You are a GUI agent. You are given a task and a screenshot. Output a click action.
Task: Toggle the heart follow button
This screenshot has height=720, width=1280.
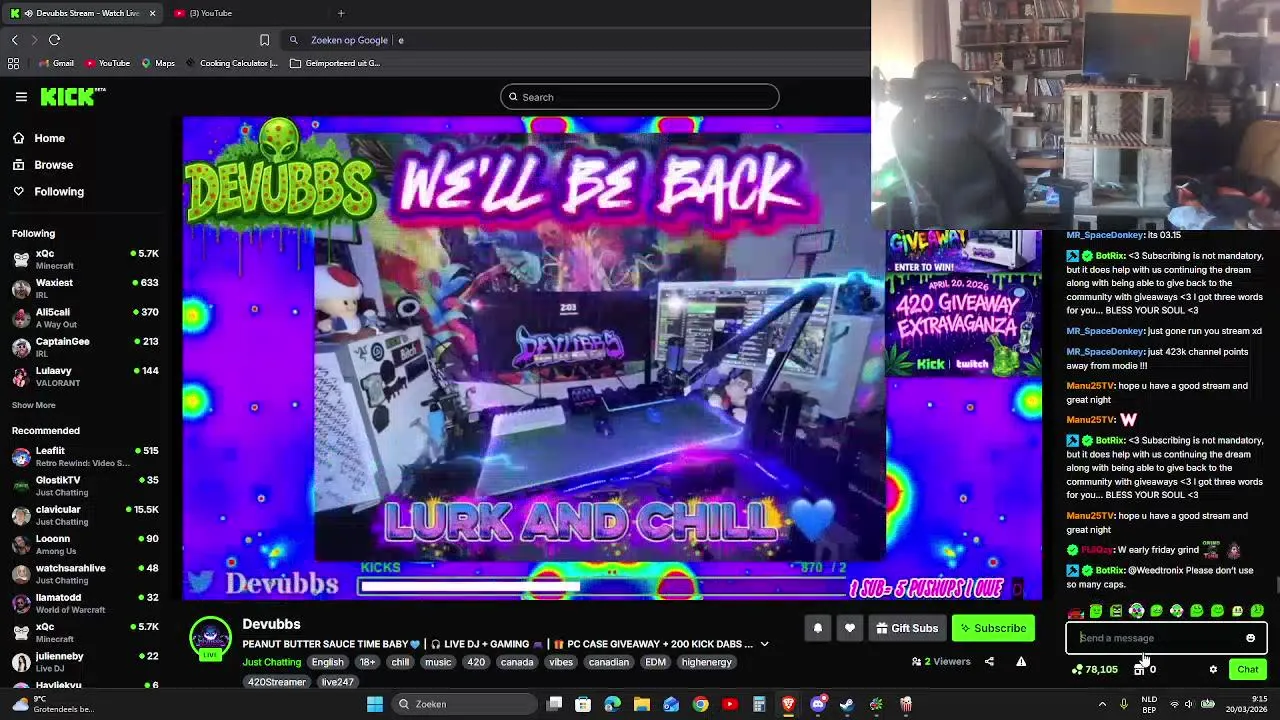[849, 628]
